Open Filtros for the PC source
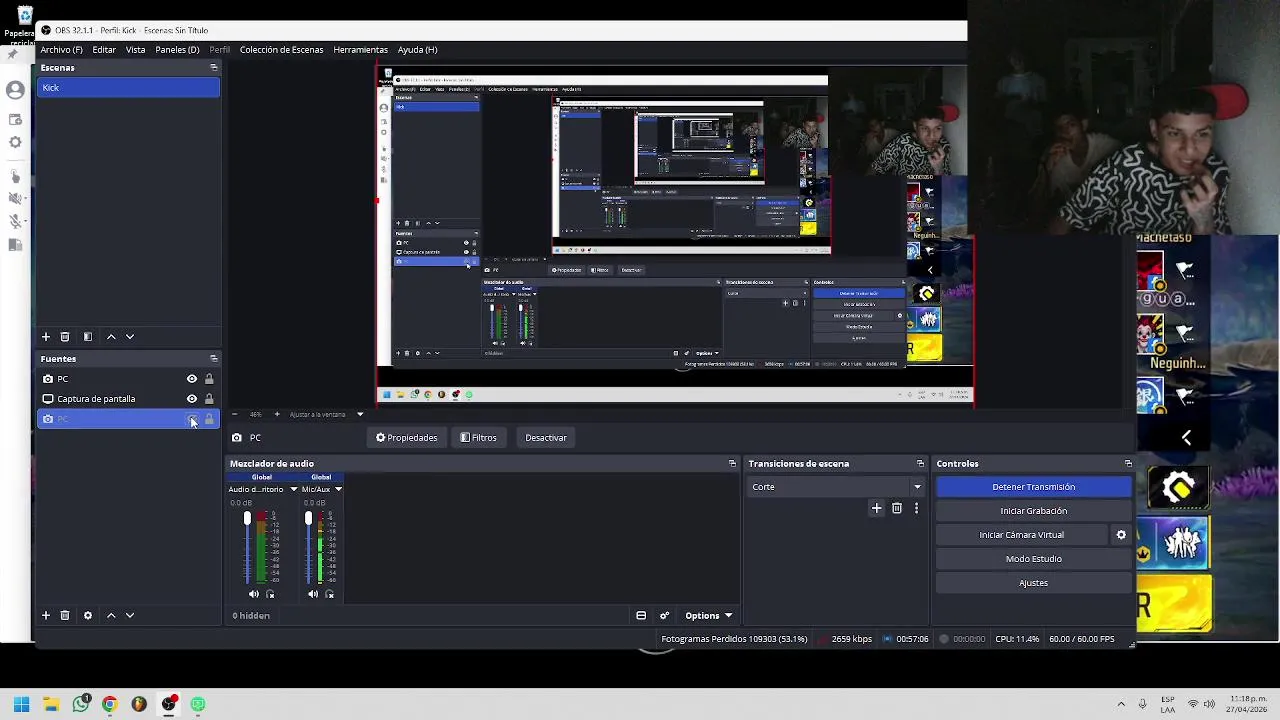The height and width of the screenshot is (720, 1280). (478, 438)
